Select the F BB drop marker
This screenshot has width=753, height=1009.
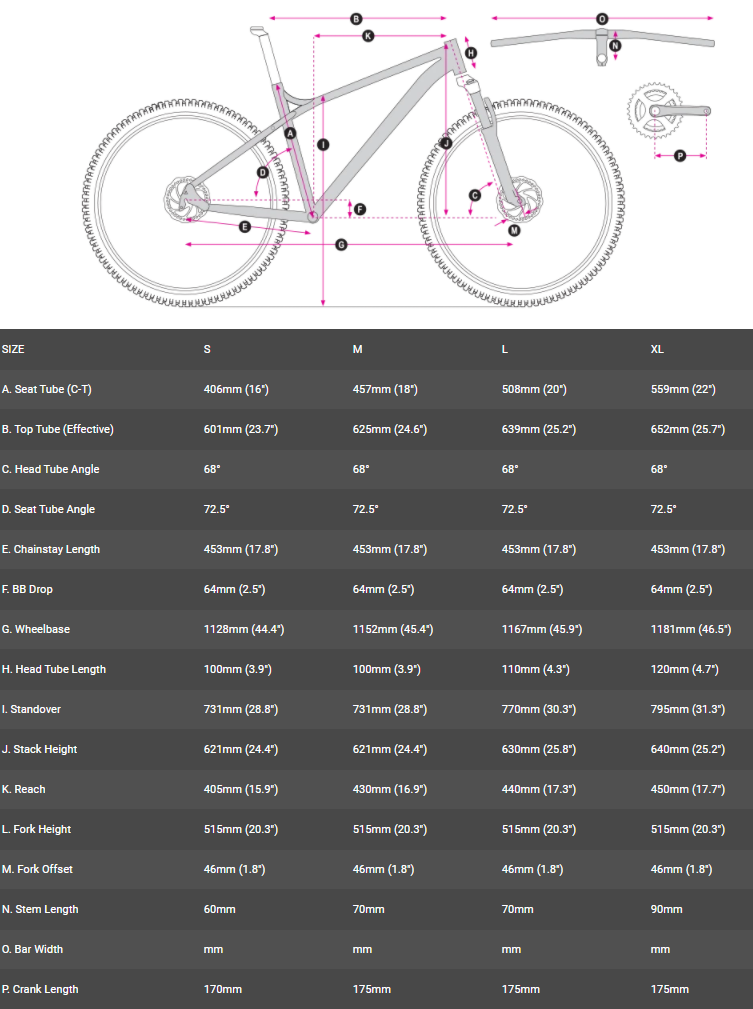[360, 210]
